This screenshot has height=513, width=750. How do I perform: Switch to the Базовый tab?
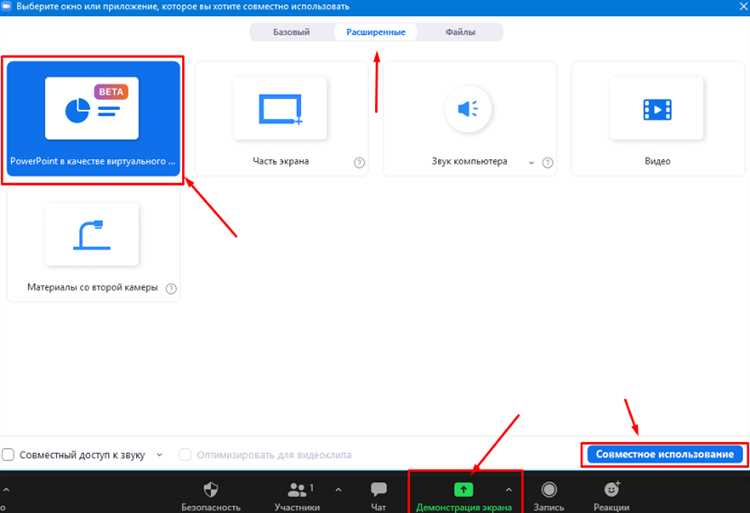pos(291,32)
